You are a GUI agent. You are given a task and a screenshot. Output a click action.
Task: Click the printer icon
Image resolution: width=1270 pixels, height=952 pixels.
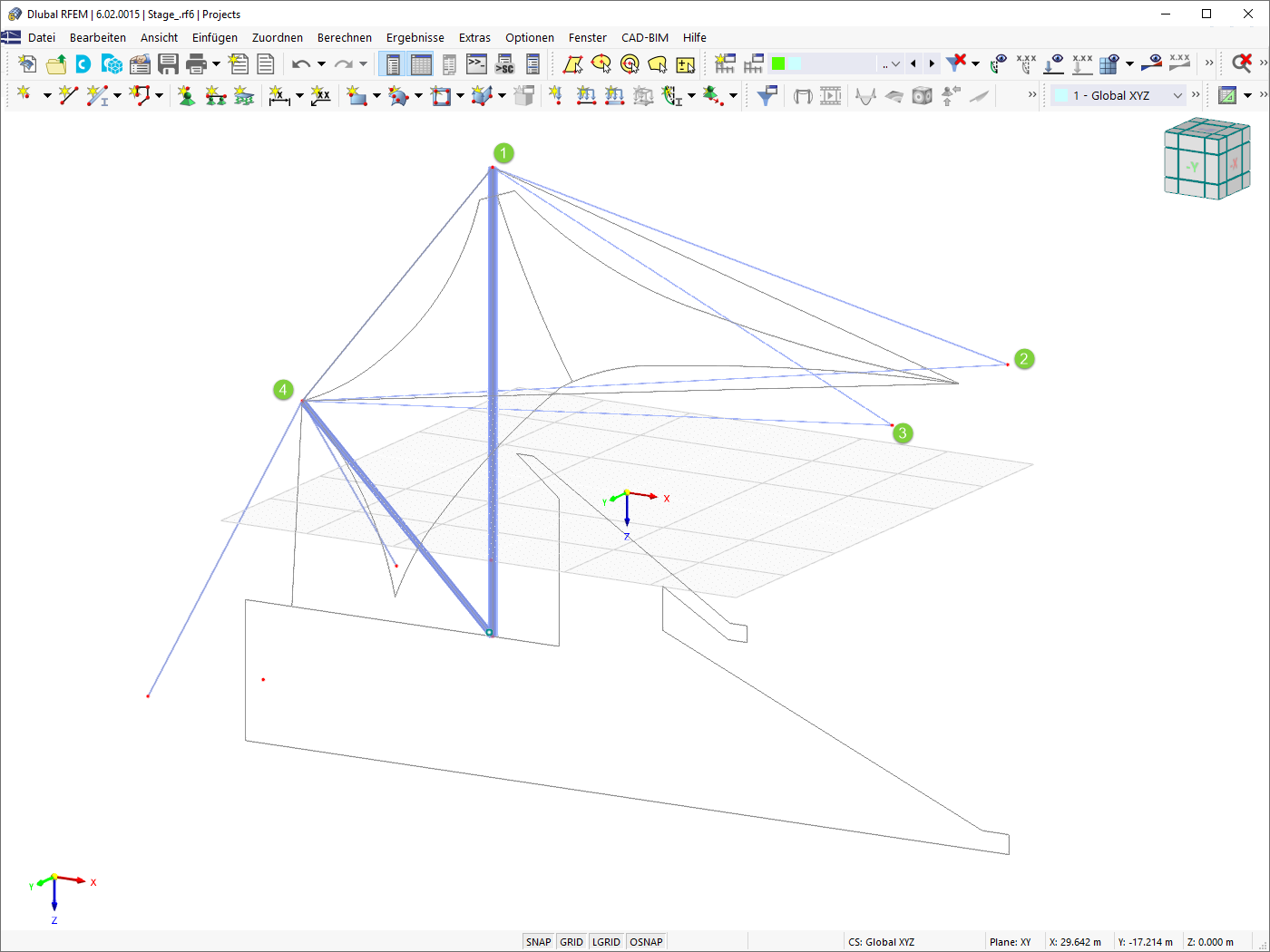196,64
